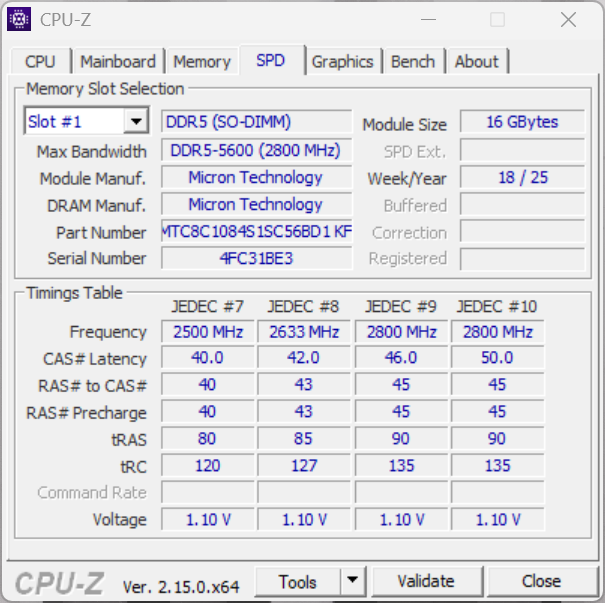Image resolution: width=605 pixels, height=603 pixels.
Task: Open the Bench tab
Action: [413, 62]
